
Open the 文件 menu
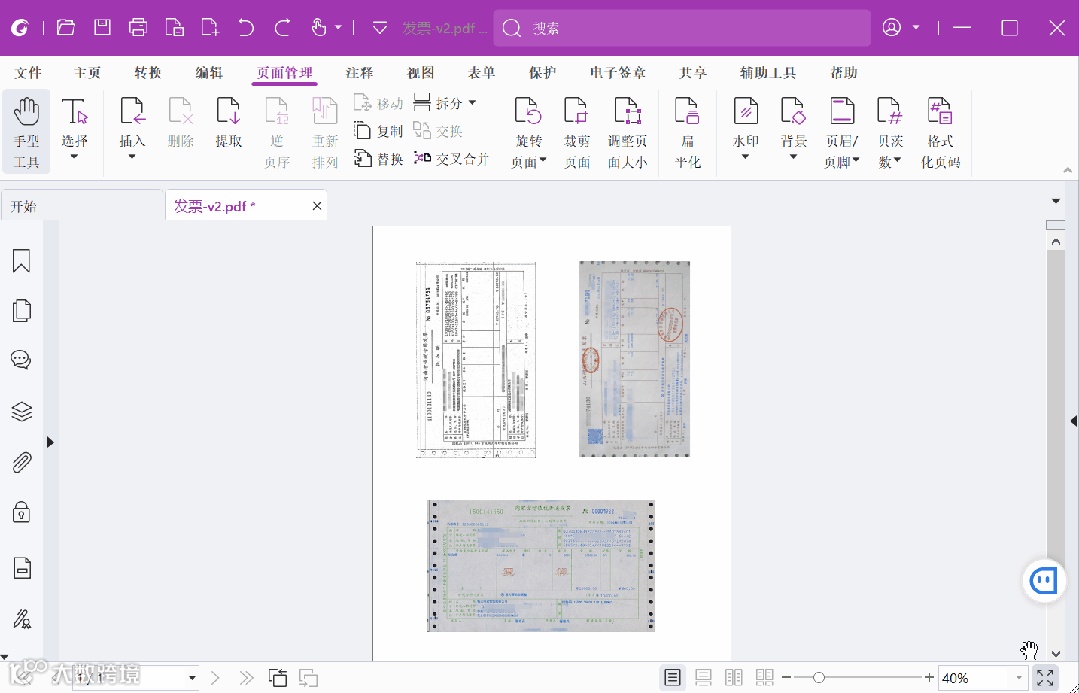[x=28, y=72]
